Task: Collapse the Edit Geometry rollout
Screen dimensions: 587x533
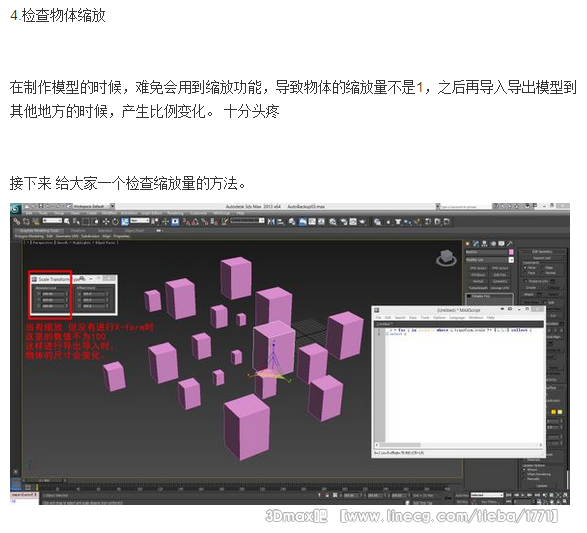Action: coord(543,252)
